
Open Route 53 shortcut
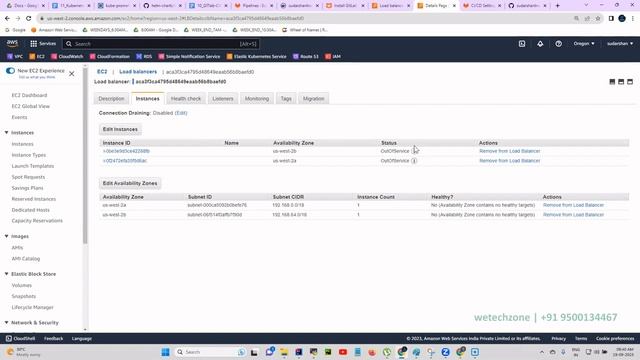(306, 56)
